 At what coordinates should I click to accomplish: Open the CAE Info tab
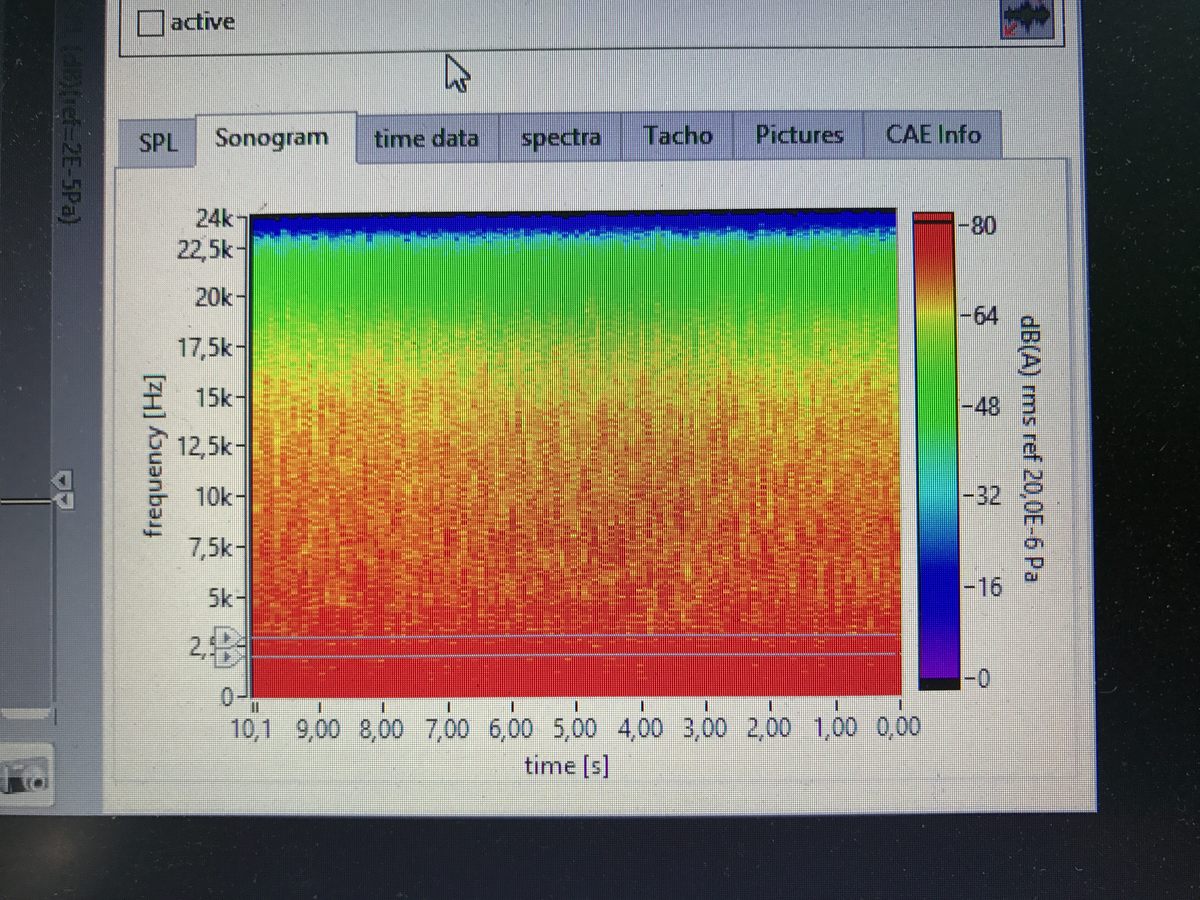coord(933,134)
